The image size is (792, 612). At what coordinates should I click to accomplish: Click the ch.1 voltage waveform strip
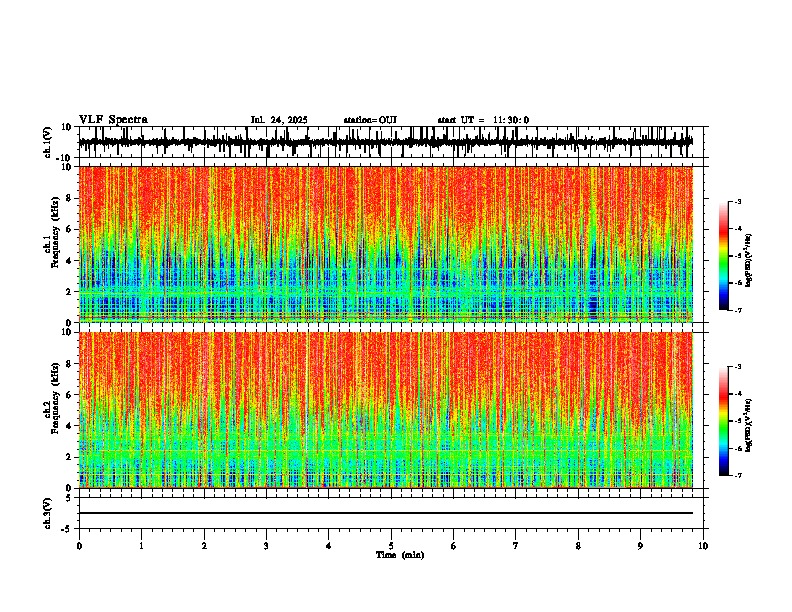point(386,142)
